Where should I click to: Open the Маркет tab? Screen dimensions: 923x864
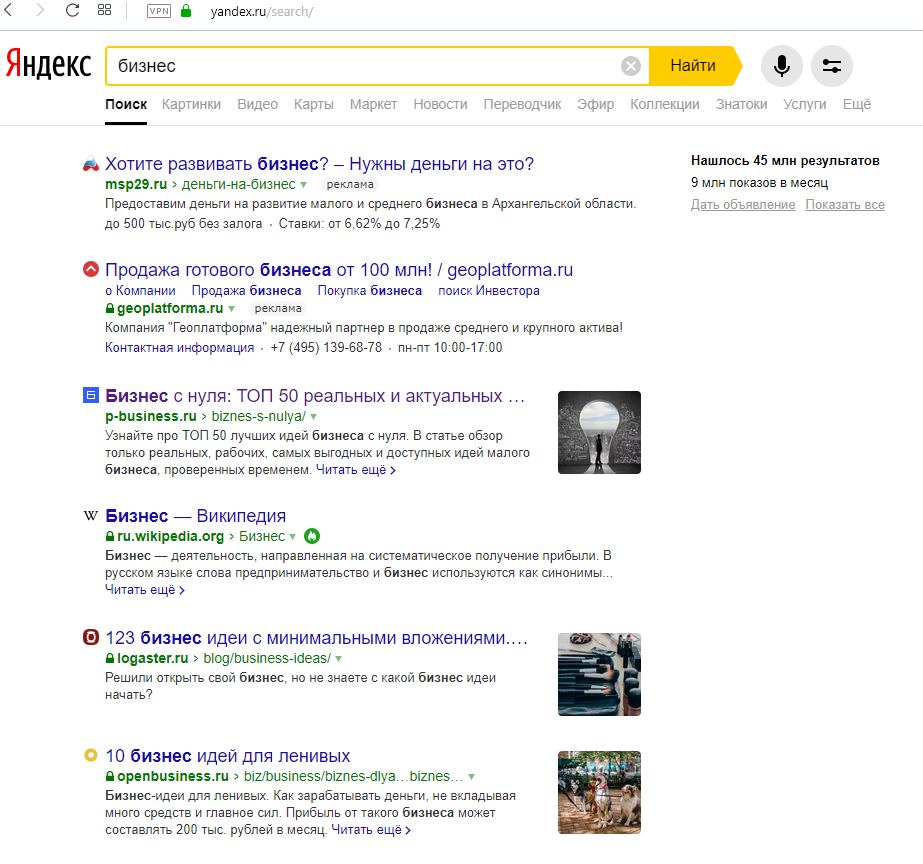(x=373, y=104)
